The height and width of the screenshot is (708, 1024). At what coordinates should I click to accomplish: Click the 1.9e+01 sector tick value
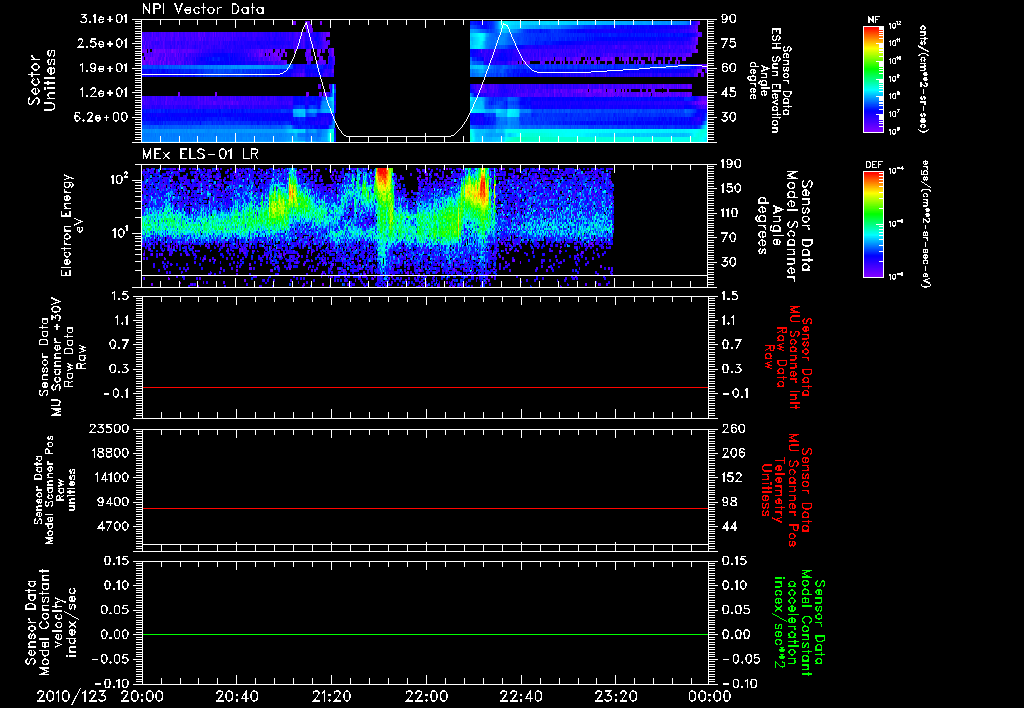[104, 68]
